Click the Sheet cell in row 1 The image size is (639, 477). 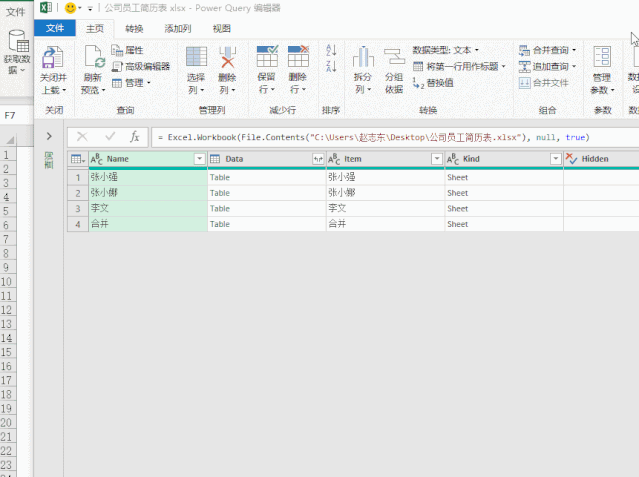tap(504, 177)
